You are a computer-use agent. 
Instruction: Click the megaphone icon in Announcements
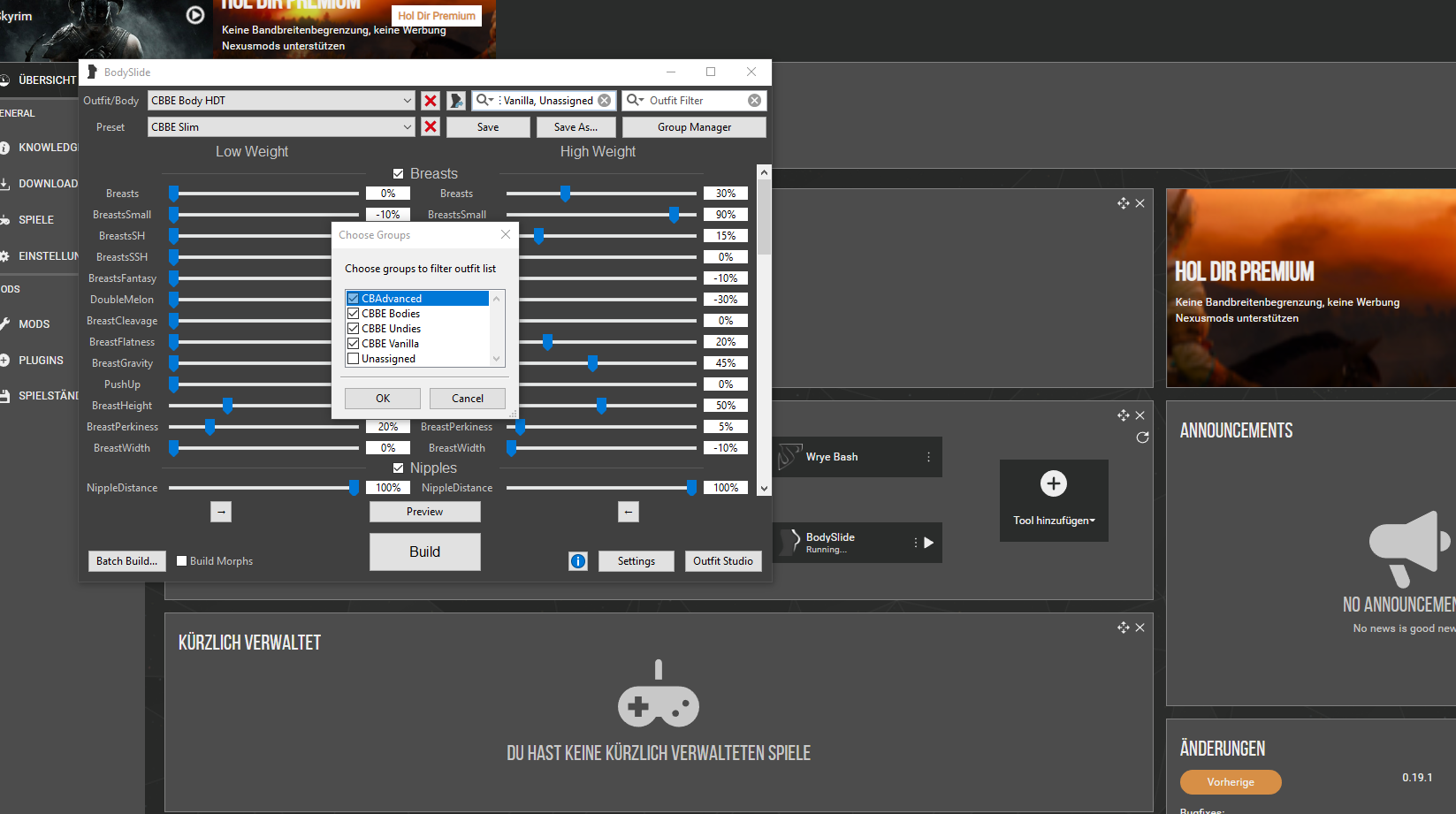coord(1409,549)
